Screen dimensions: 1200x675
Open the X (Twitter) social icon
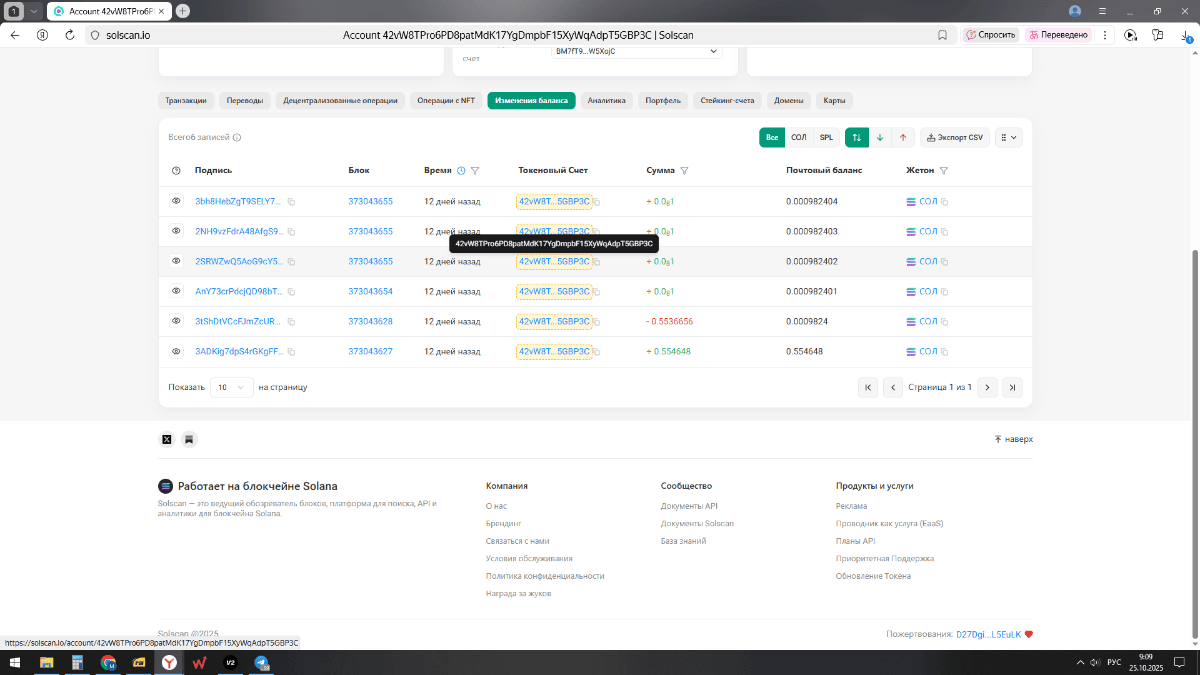(x=167, y=439)
